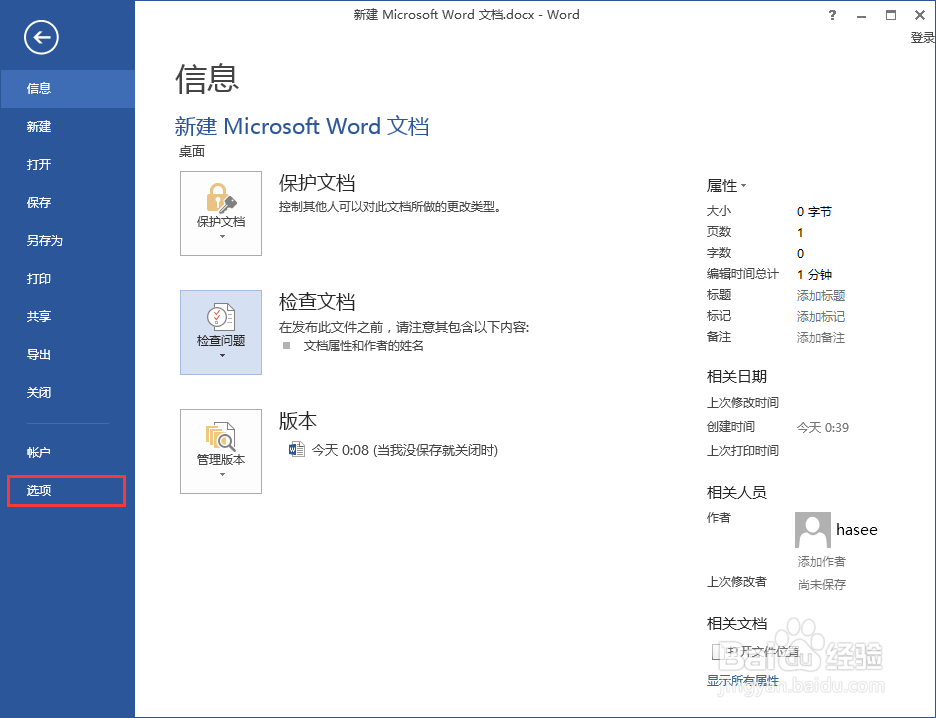Click the 尚未保存 last modifier value
This screenshot has width=936, height=718.
click(x=822, y=584)
